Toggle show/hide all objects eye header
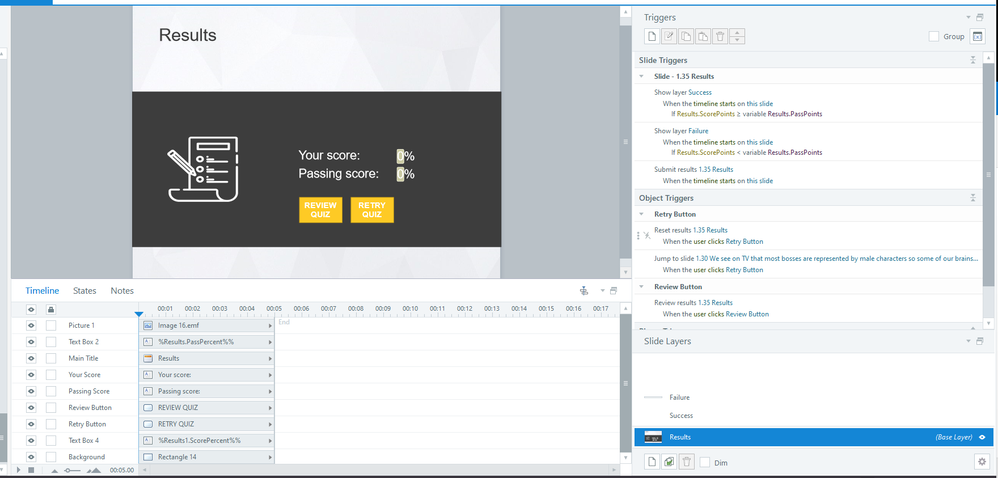 30,309
